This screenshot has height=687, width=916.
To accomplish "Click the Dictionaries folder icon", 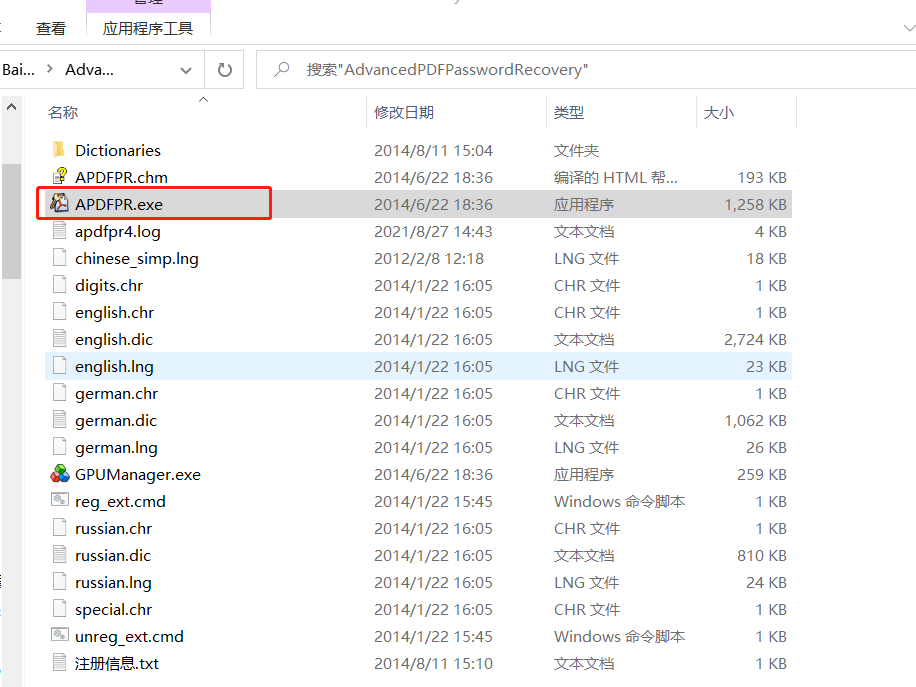I will point(59,150).
